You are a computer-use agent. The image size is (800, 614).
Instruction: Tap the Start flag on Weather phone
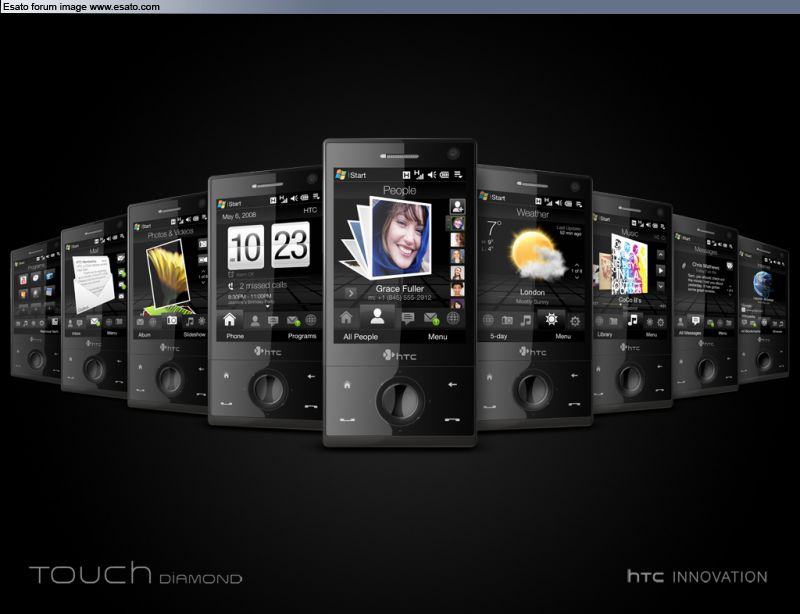click(x=483, y=195)
